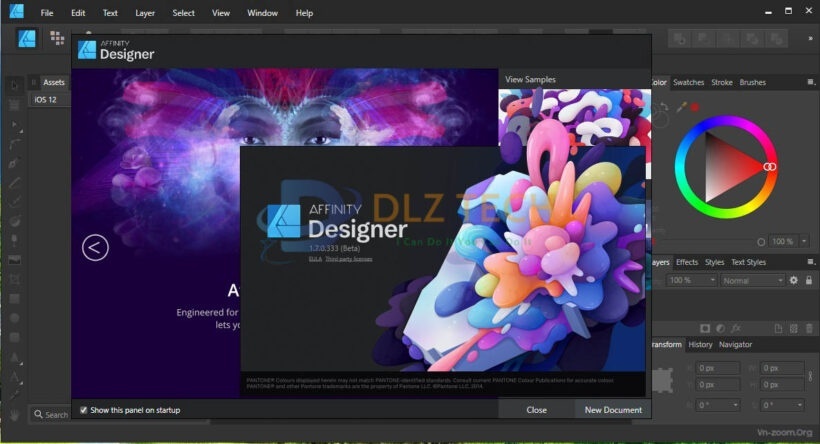Uncheck Show this panel on startup
This screenshot has height=444, width=820.
pos(83,410)
